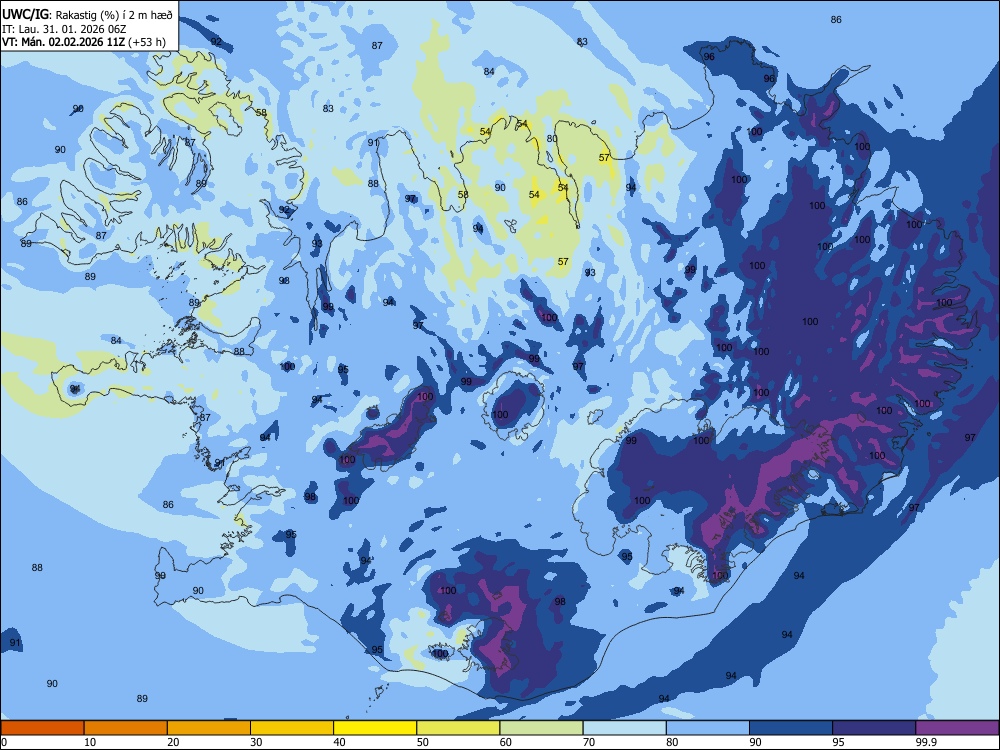Screen dimensions: 1000x750
Task: Click the '50' label on the legend scale
Action: click(423, 742)
